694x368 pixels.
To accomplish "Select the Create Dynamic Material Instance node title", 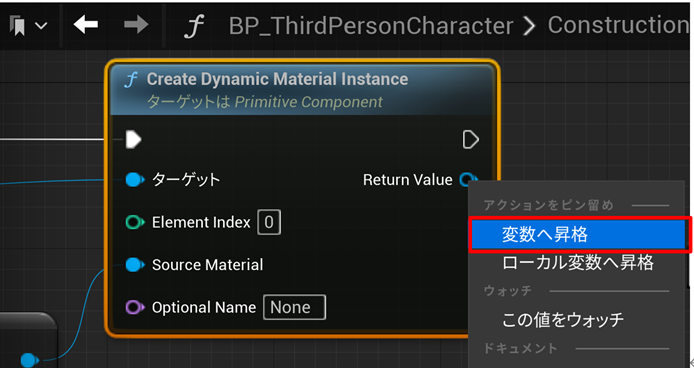I will [x=277, y=79].
